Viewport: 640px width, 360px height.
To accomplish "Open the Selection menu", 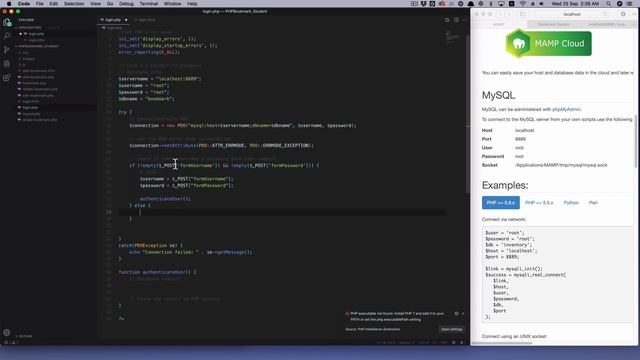I will [74, 4].
